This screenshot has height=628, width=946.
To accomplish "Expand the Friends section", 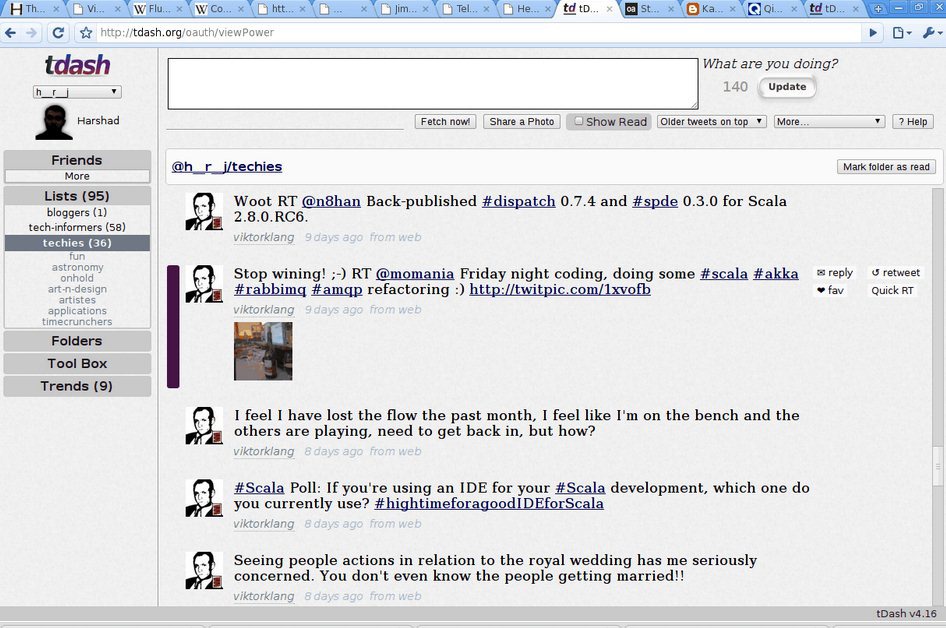I will click(77, 160).
